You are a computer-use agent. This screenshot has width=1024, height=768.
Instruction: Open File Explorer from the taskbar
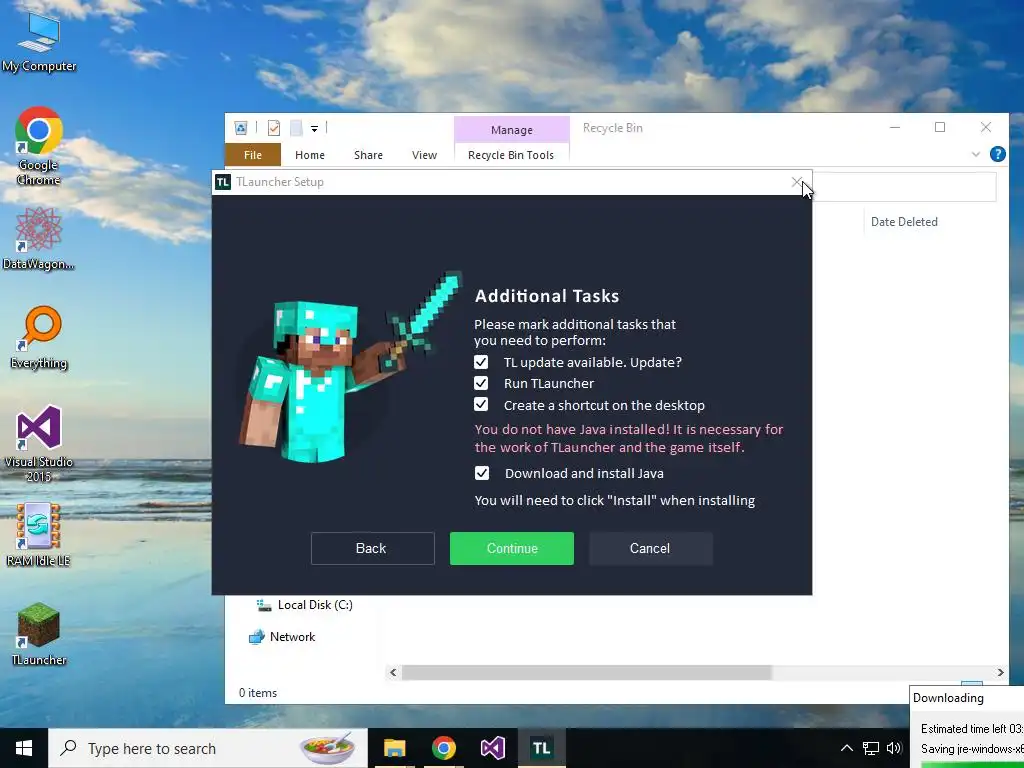[x=394, y=748]
